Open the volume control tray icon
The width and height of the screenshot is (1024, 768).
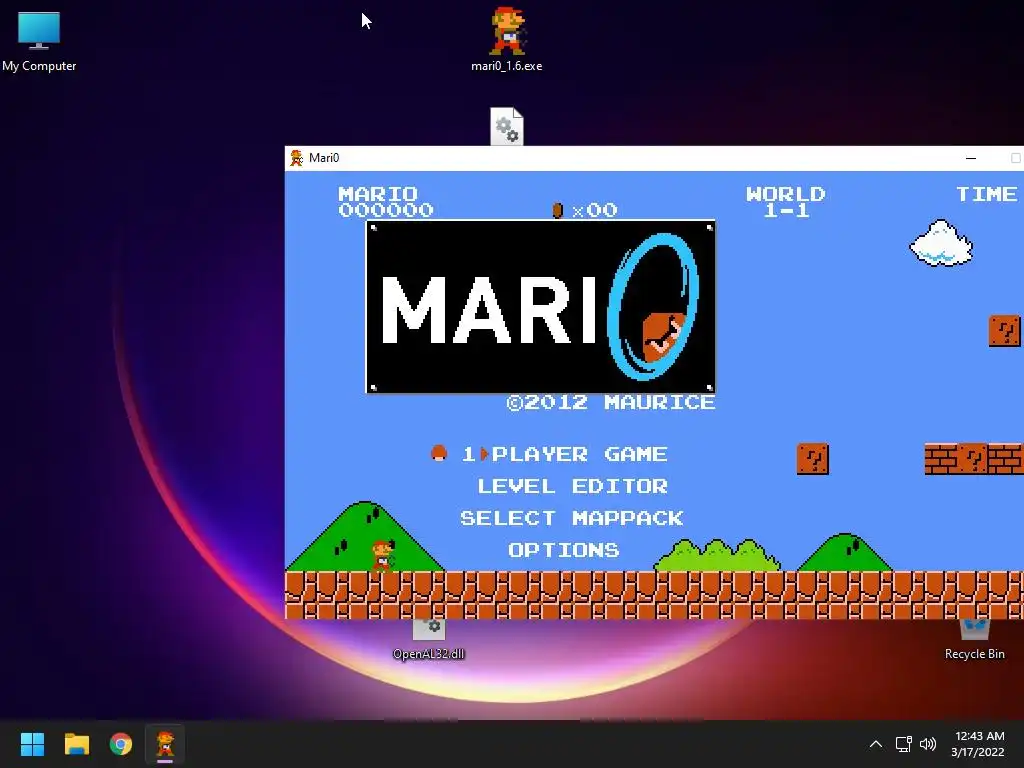coord(927,744)
